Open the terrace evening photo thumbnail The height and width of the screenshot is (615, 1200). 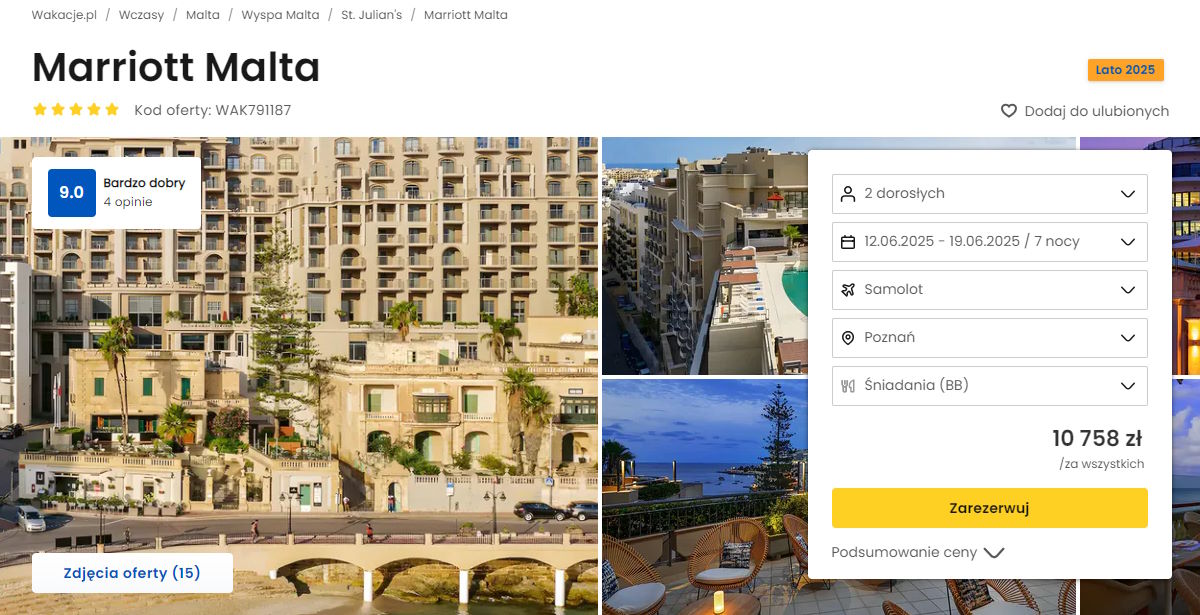coord(704,497)
